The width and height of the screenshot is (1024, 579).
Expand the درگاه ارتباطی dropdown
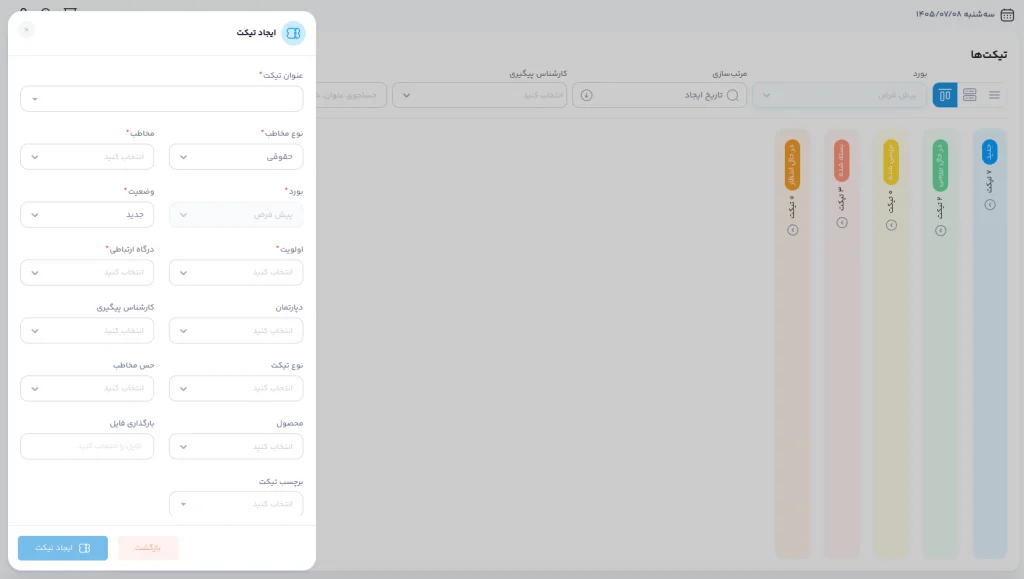click(87, 272)
